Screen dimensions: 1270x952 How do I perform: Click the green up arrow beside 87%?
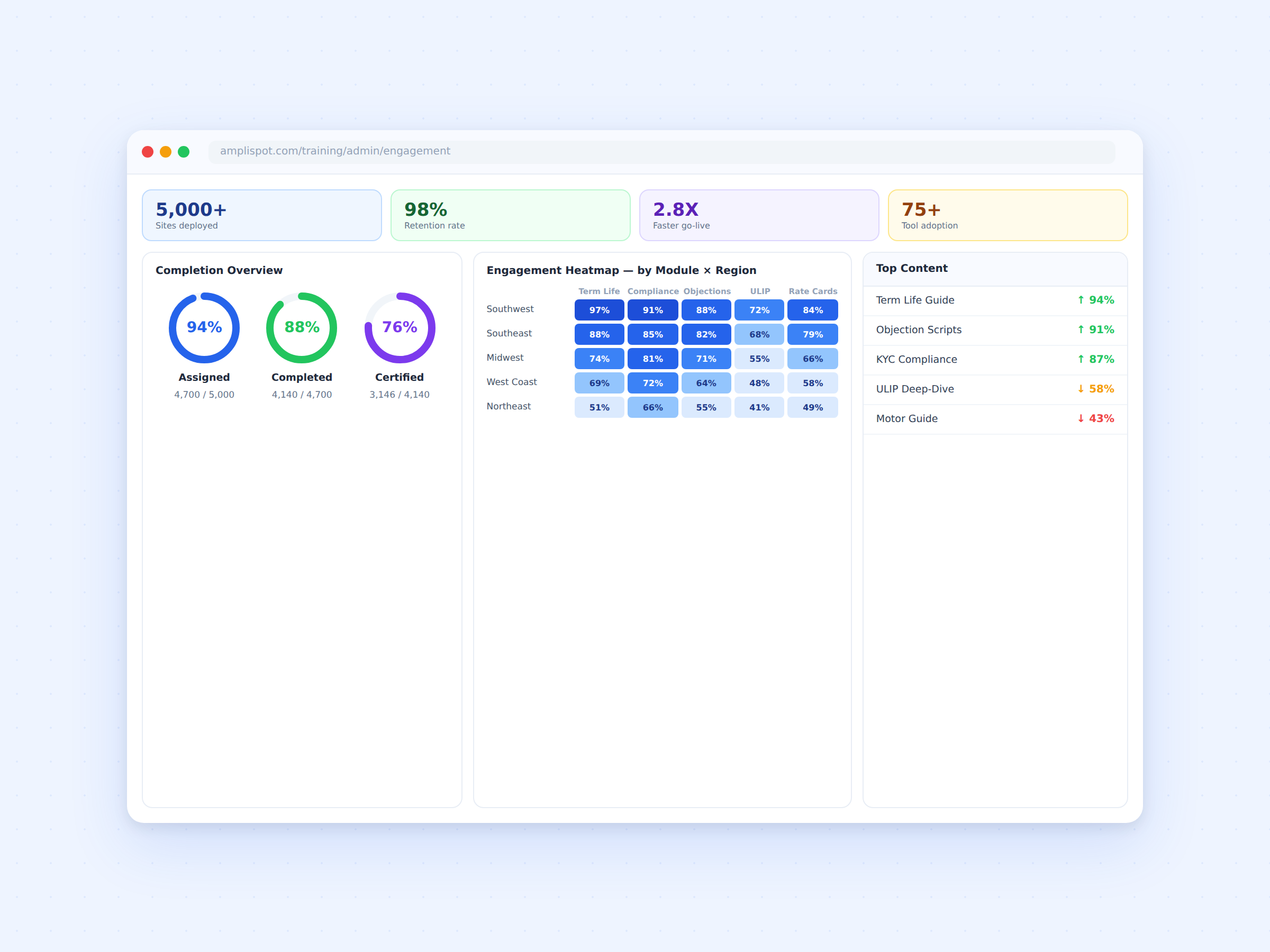[1081, 359]
